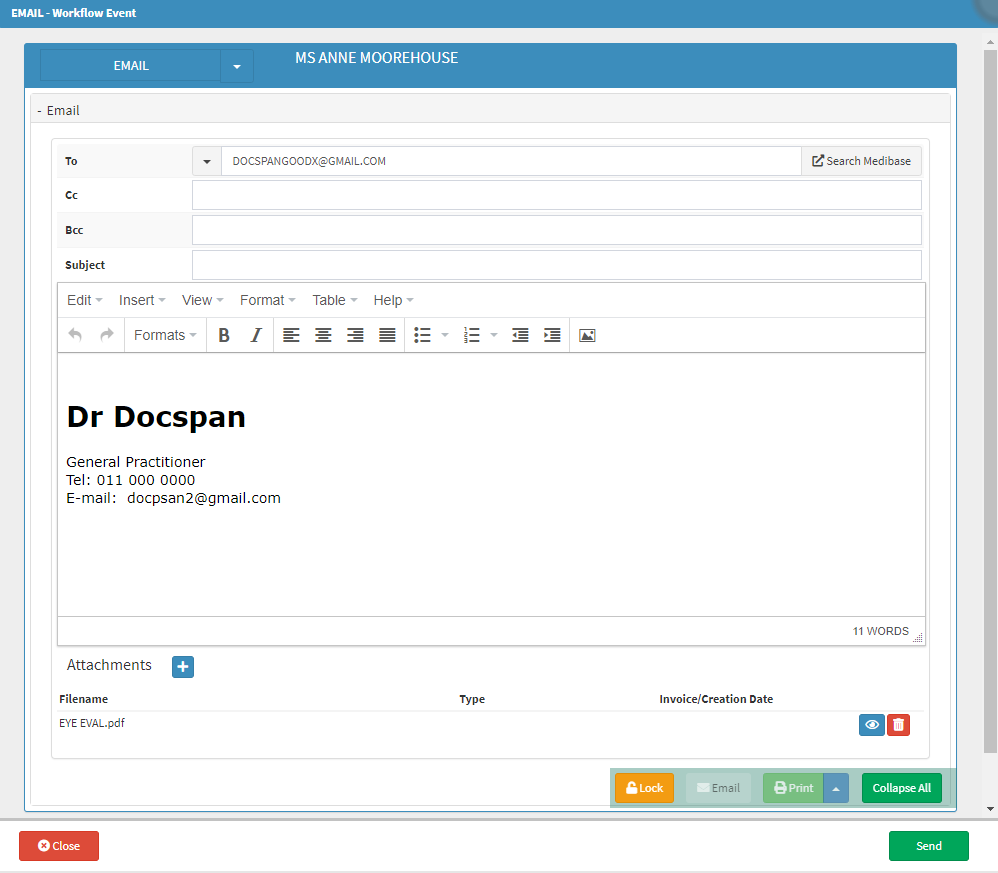This screenshot has width=998, height=873.
Task: Delete the EYE EVAL.pdf attachment
Action: tap(898, 725)
